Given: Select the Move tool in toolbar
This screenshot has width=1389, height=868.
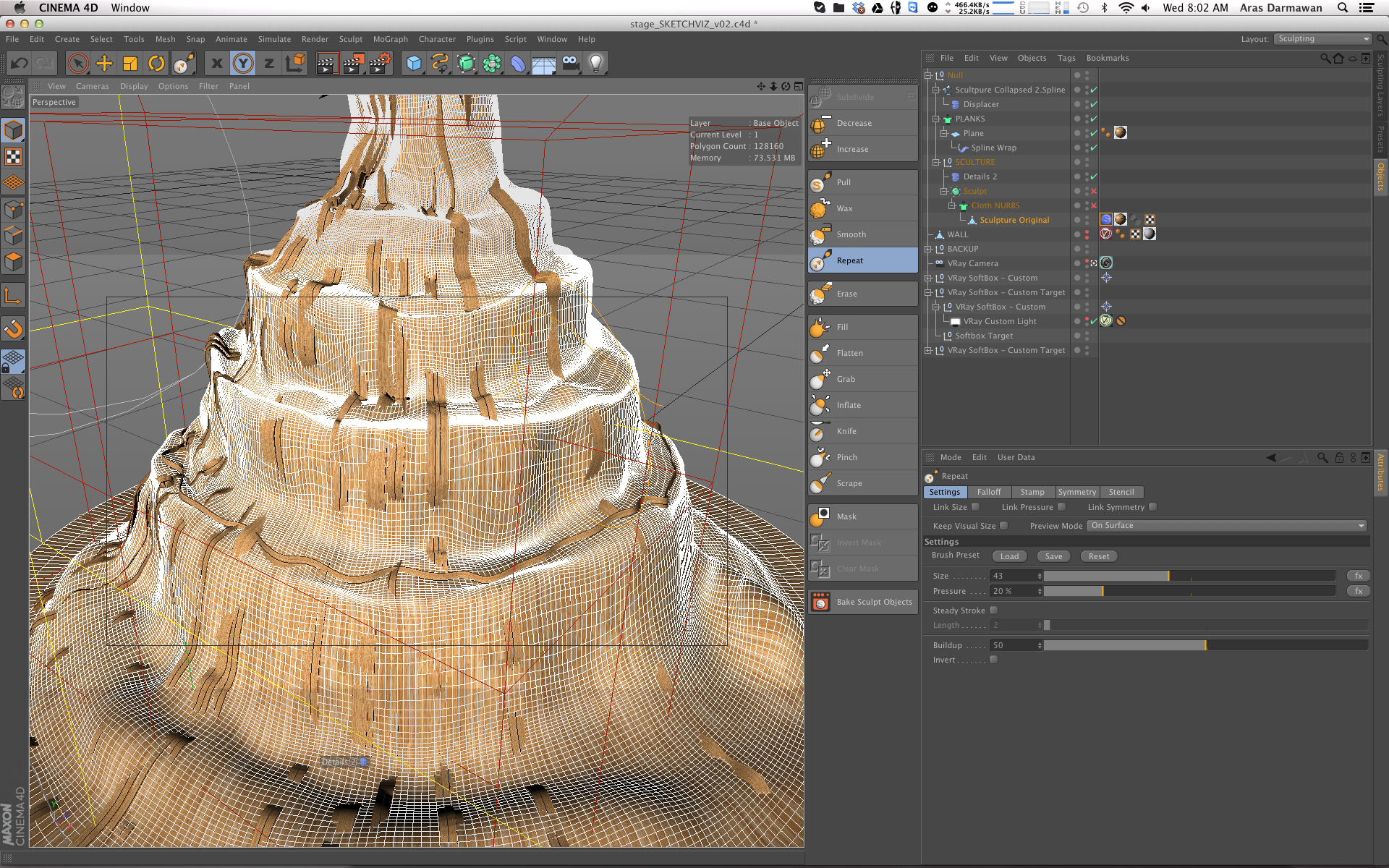Looking at the screenshot, I should (x=104, y=64).
